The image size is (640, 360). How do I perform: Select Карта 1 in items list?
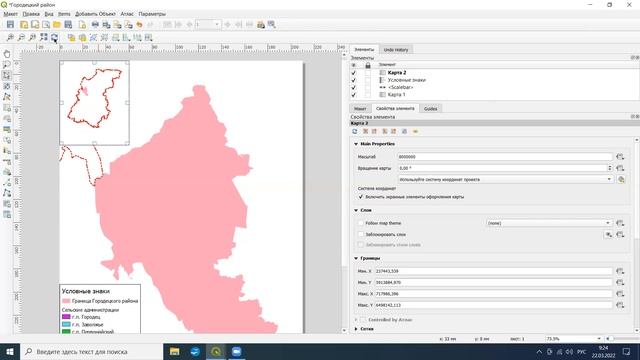[x=396, y=95]
